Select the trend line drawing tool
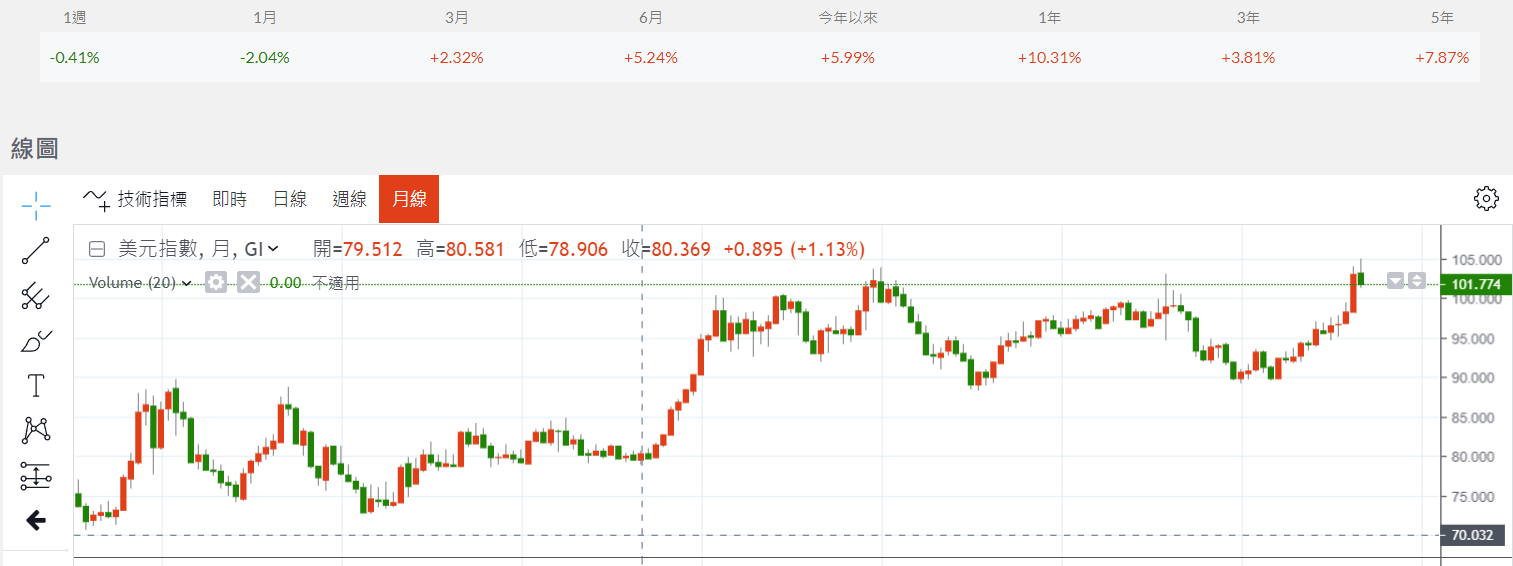This screenshot has width=1513, height=566. click(x=36, y=251)
